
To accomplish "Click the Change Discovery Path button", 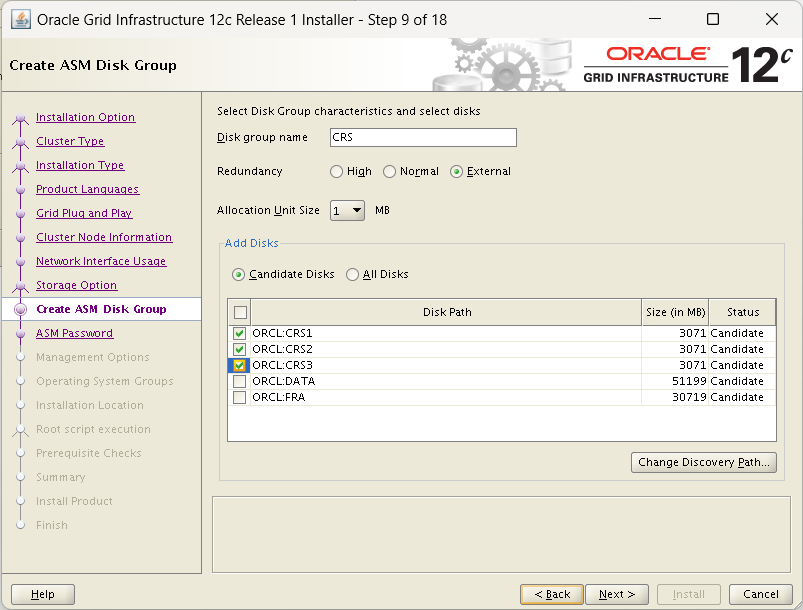I will (704, 462).
